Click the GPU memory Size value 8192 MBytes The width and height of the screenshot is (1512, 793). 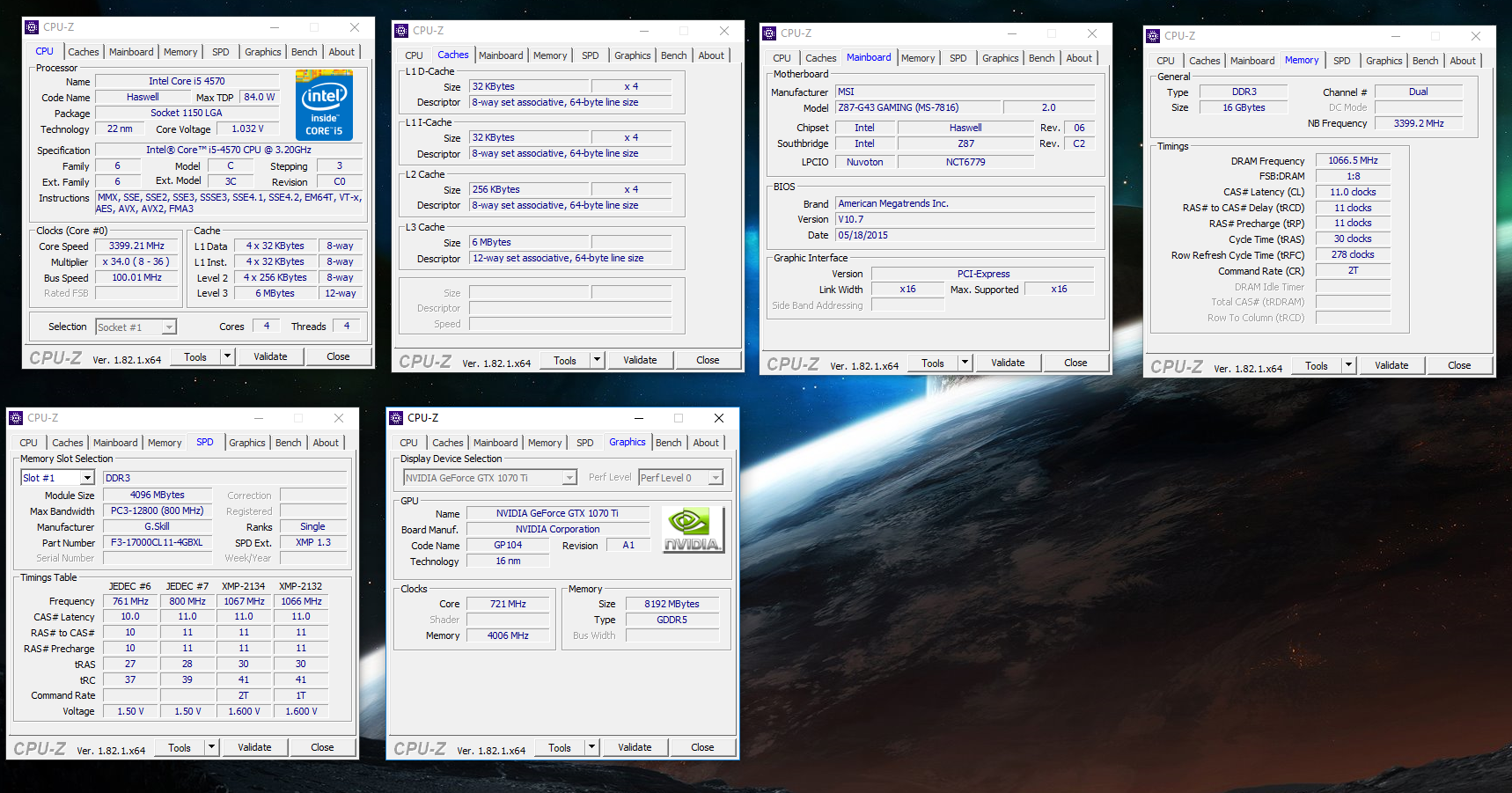672,604
